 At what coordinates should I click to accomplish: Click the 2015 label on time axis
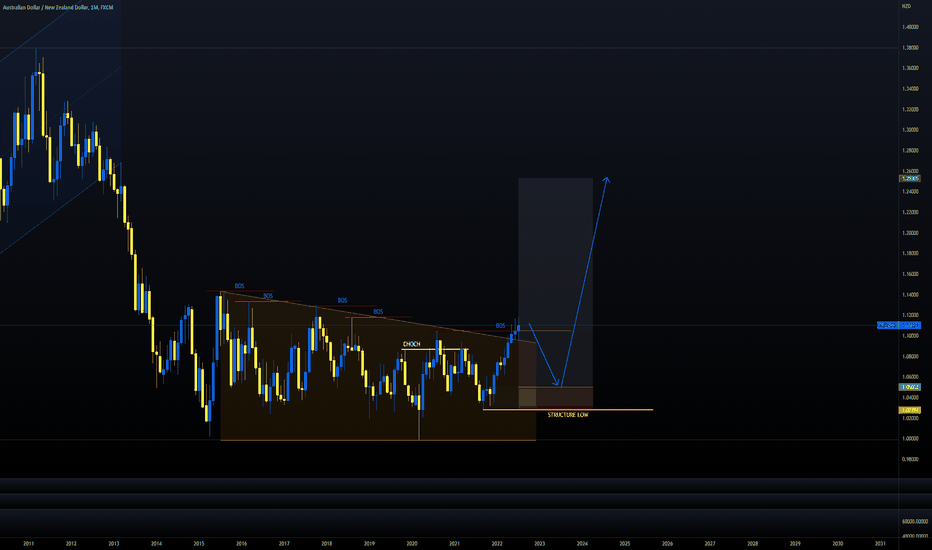point(199,543)
